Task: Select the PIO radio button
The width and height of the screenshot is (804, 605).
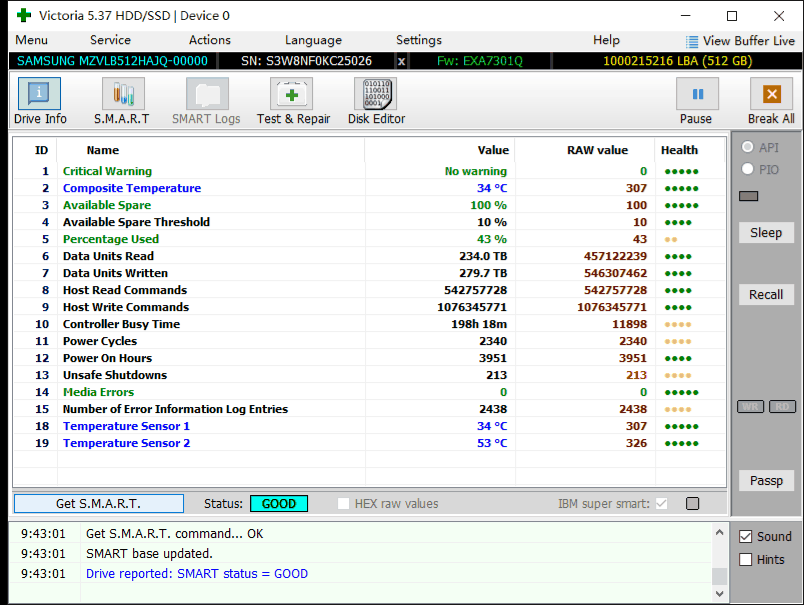Action: pos(748,169)
